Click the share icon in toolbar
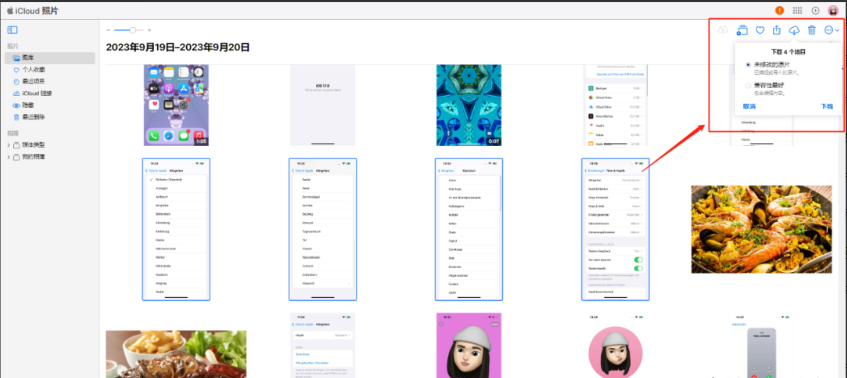 (777, 30)
